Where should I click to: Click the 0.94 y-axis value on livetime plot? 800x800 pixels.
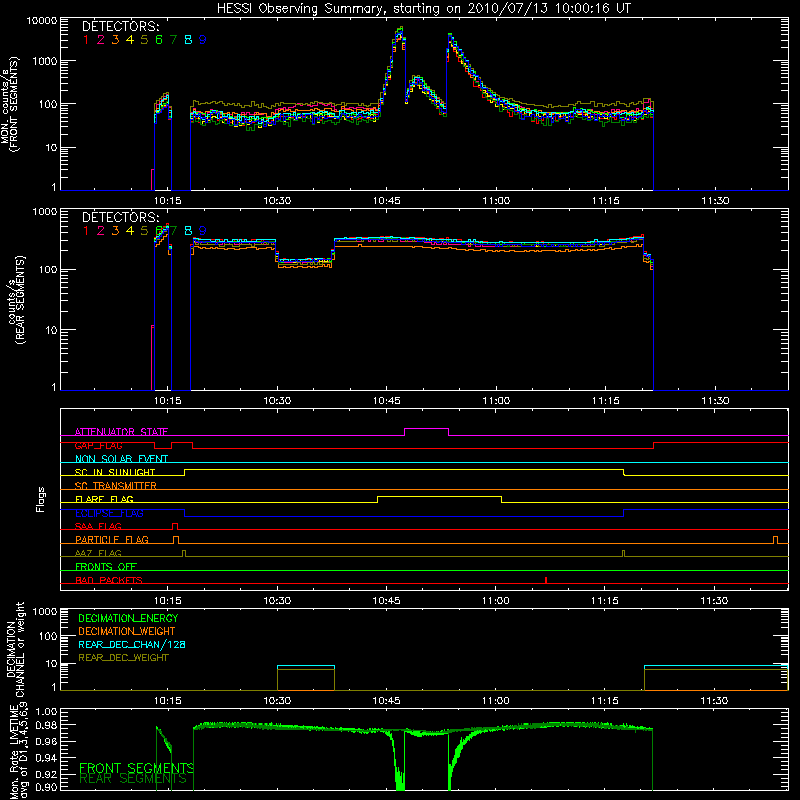(x=46, y=757)
